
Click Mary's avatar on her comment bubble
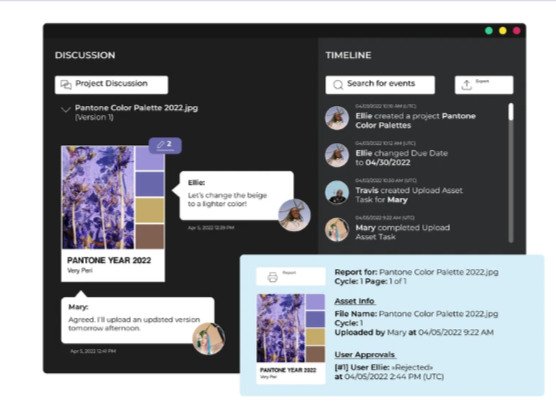208,339
